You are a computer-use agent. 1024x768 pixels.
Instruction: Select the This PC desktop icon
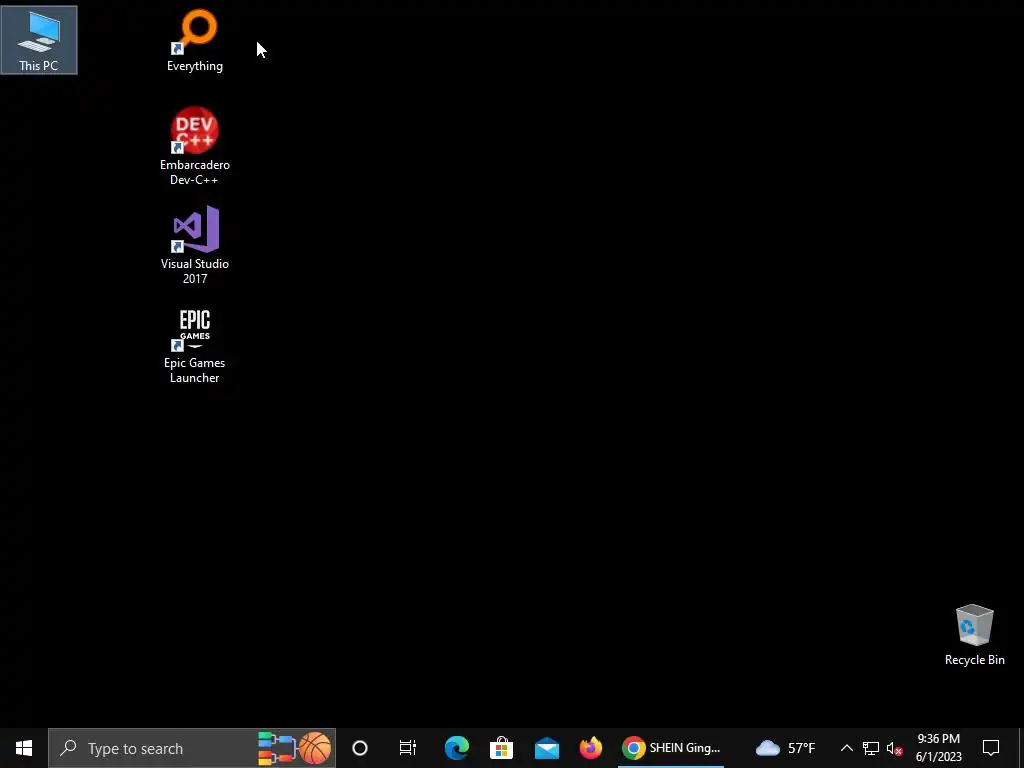[39, 40]
